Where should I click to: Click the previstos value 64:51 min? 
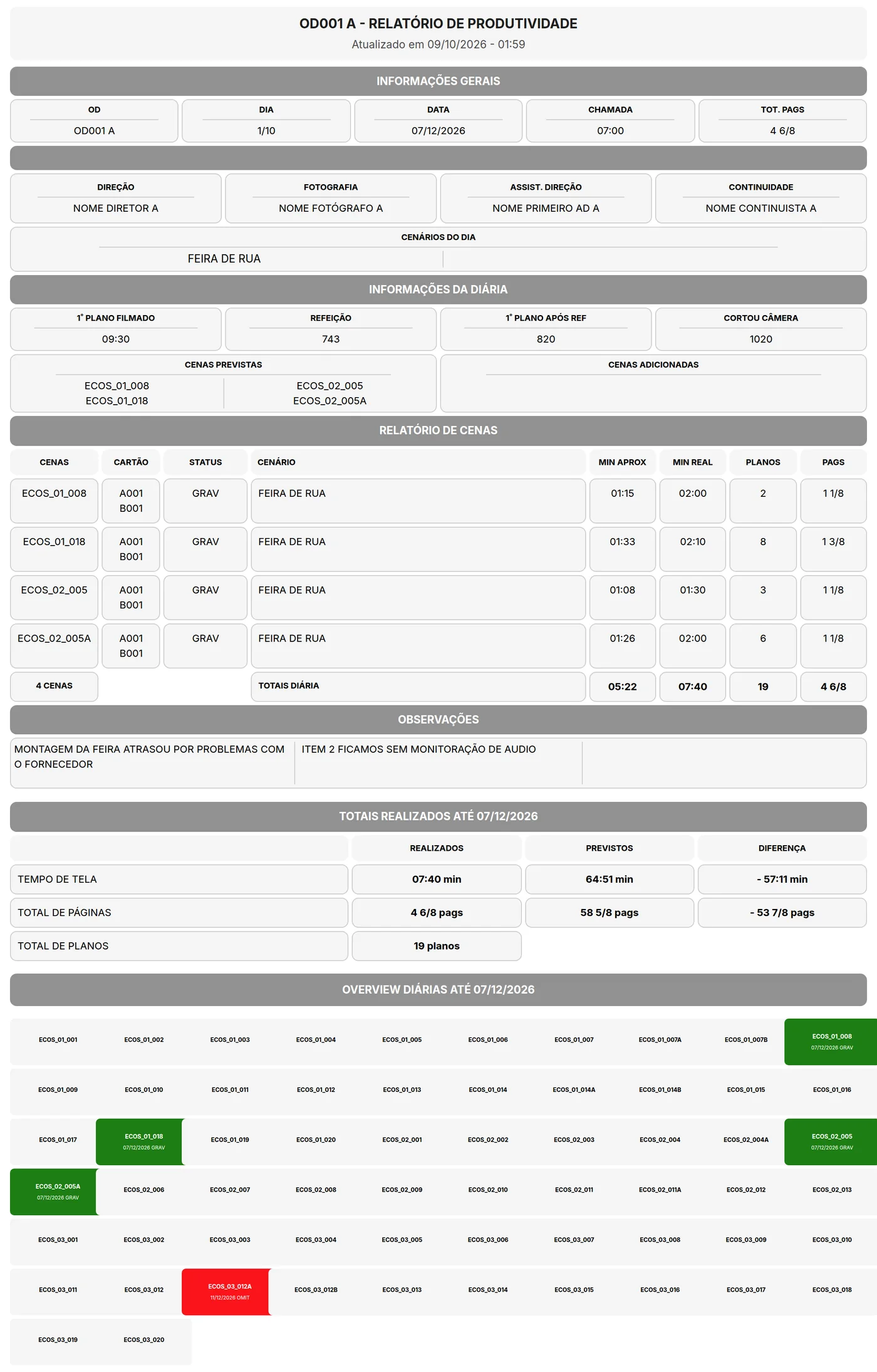tap(610, 880)
